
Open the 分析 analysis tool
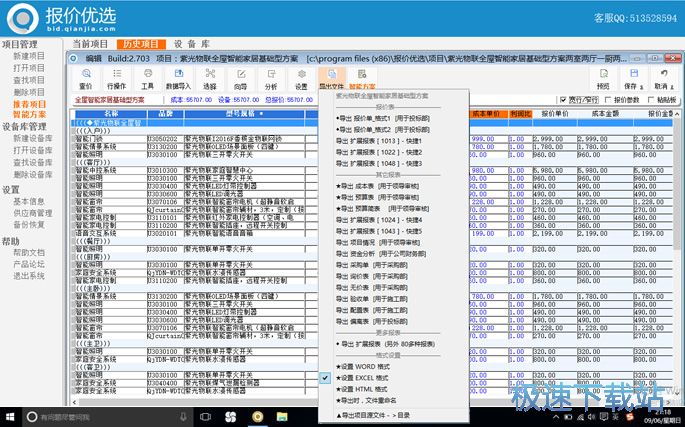270,77
